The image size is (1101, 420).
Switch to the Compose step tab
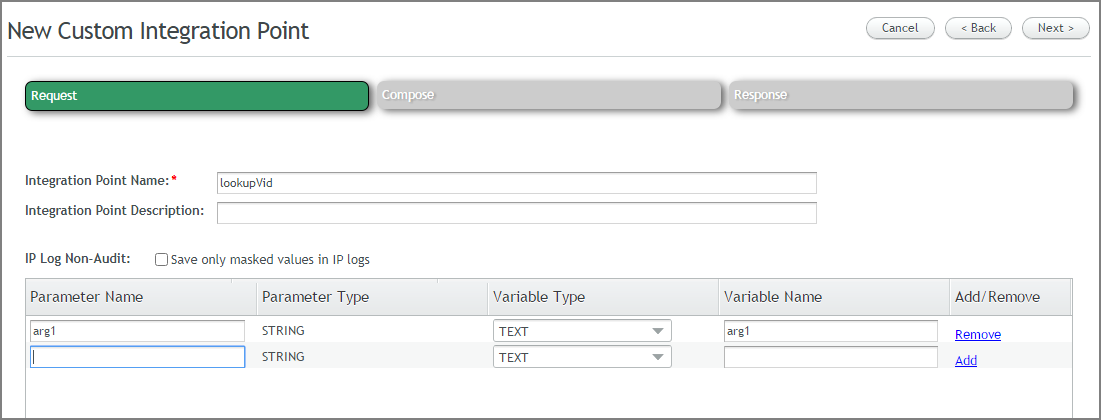point(549,95)
